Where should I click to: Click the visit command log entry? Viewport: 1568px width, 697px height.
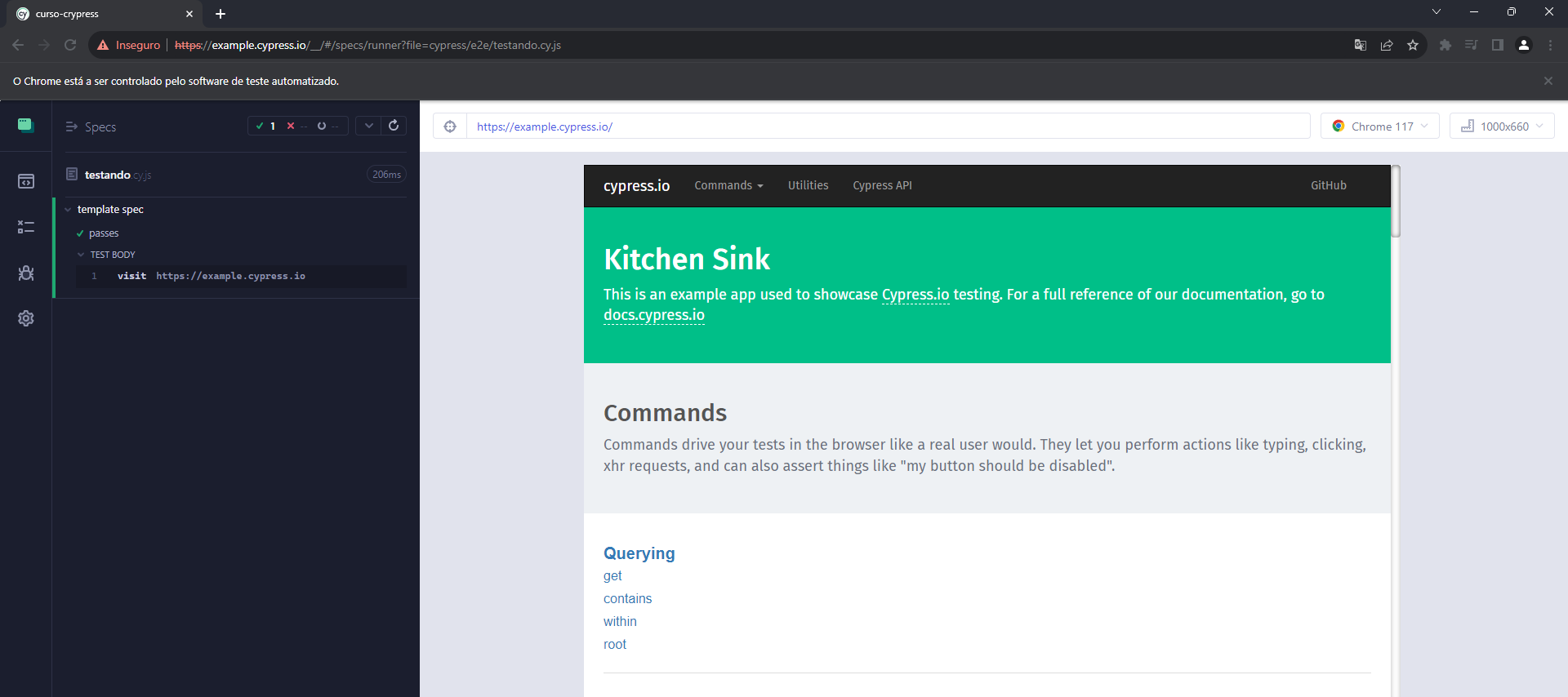point(242,277)
